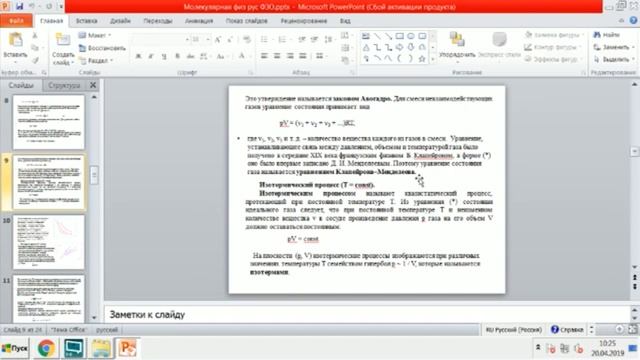Screen dimensions: 640x360
Task: Toggle text shadow formatting
Action: [x=177, y=56]
